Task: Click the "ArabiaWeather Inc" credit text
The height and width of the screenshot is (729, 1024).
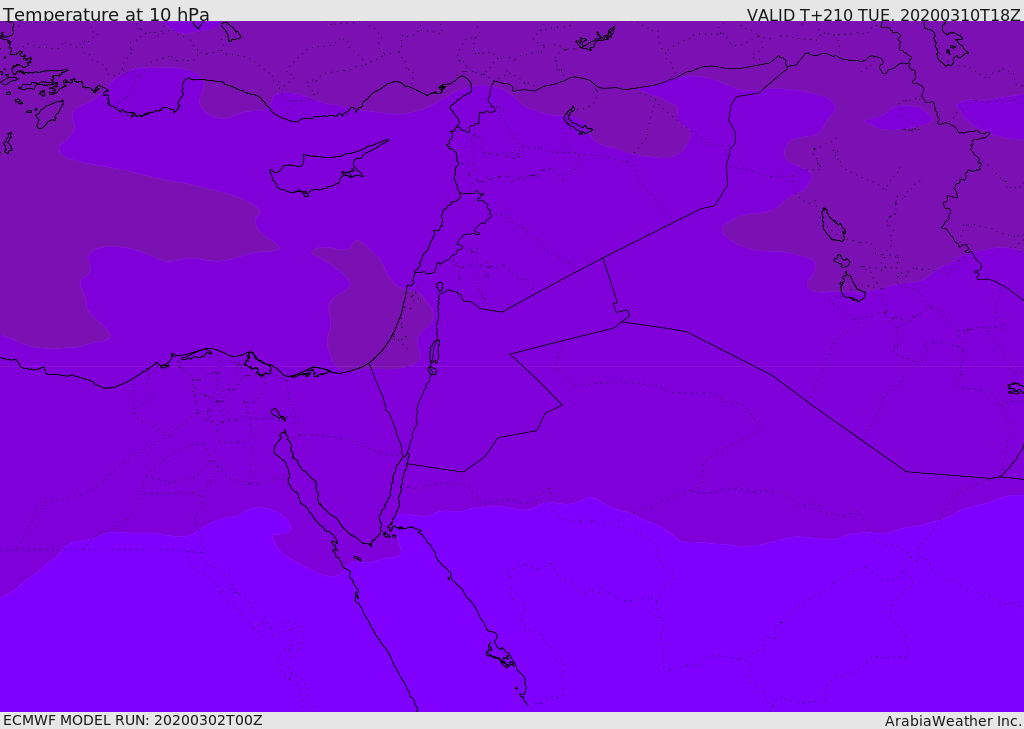Action: 953,721
